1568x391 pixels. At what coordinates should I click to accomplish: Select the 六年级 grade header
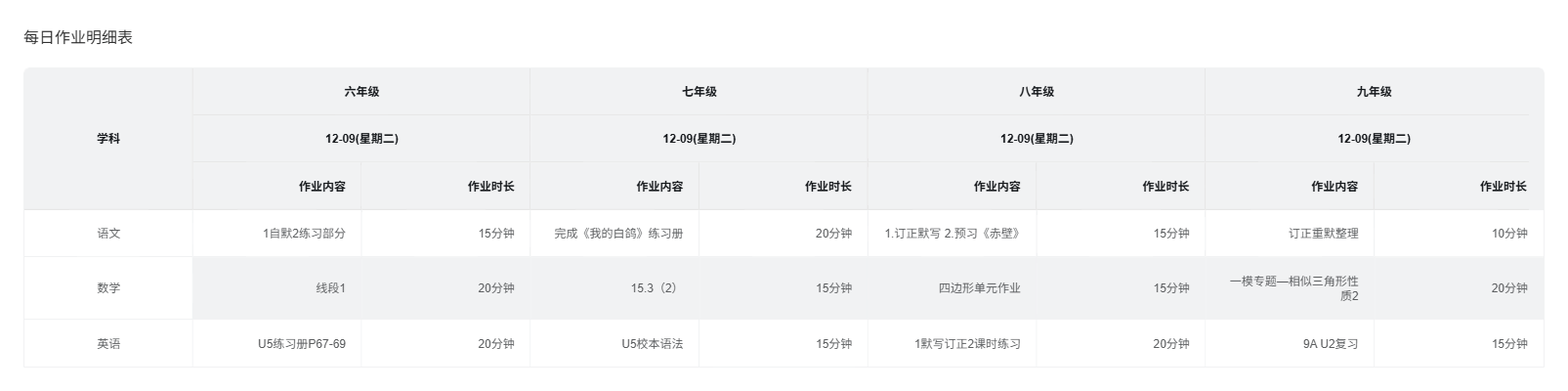(x=361, y=92)
